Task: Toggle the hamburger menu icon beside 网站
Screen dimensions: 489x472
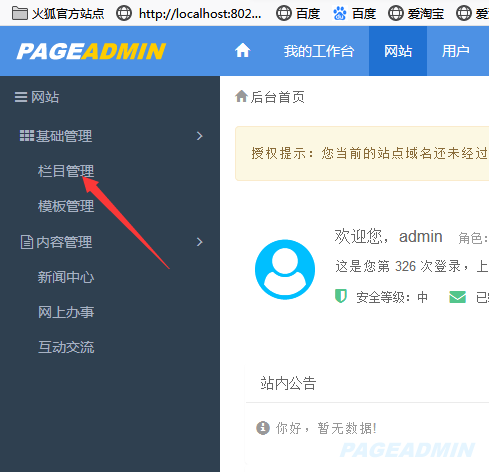Action: click(21, 97)
